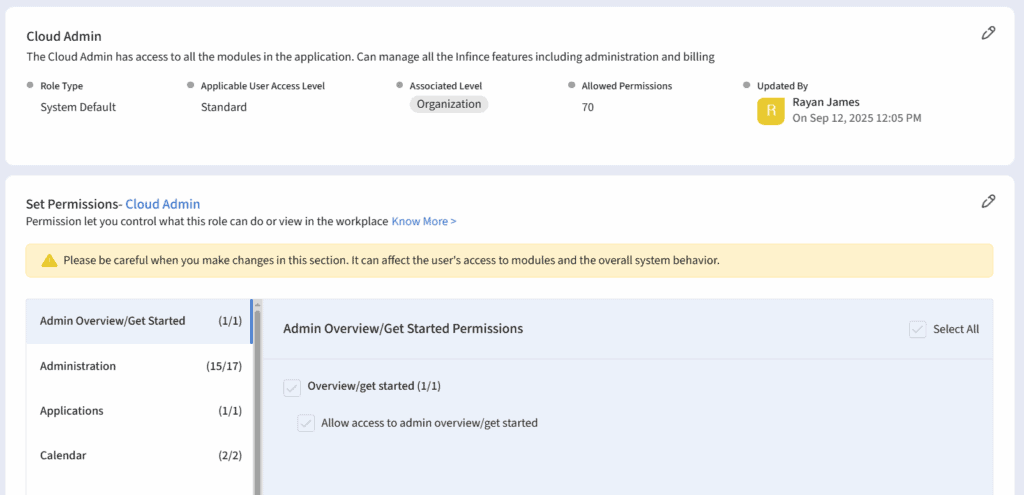Click the Allowed Permissions value 70
The image size is (1024, 495).
[588, 107]
